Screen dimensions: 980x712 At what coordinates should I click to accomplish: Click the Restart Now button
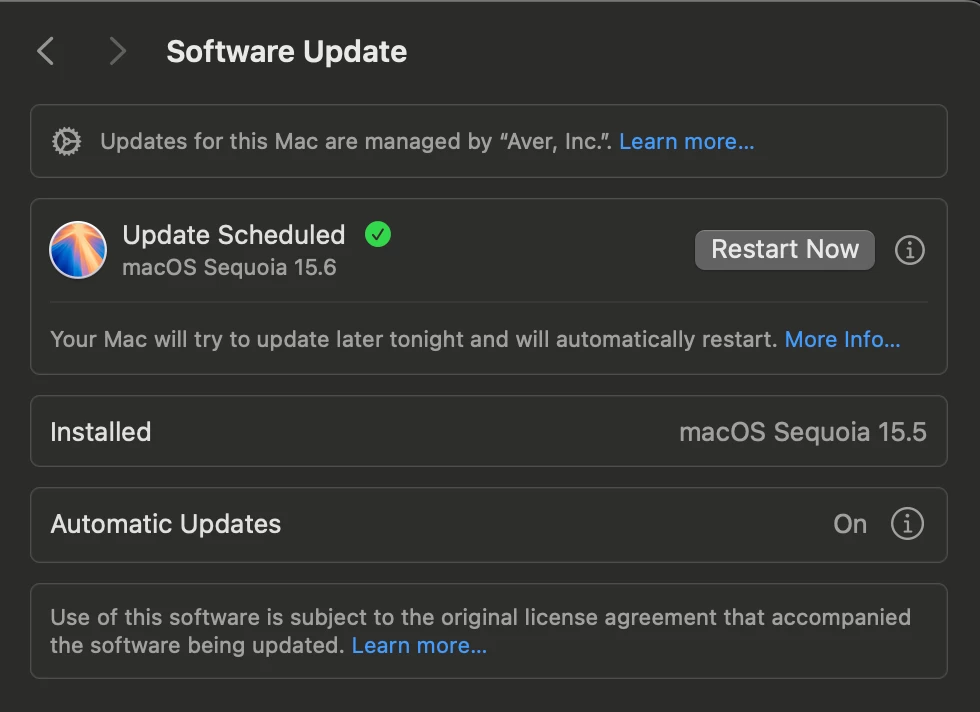pyautogui.click(x=784, y=249)
